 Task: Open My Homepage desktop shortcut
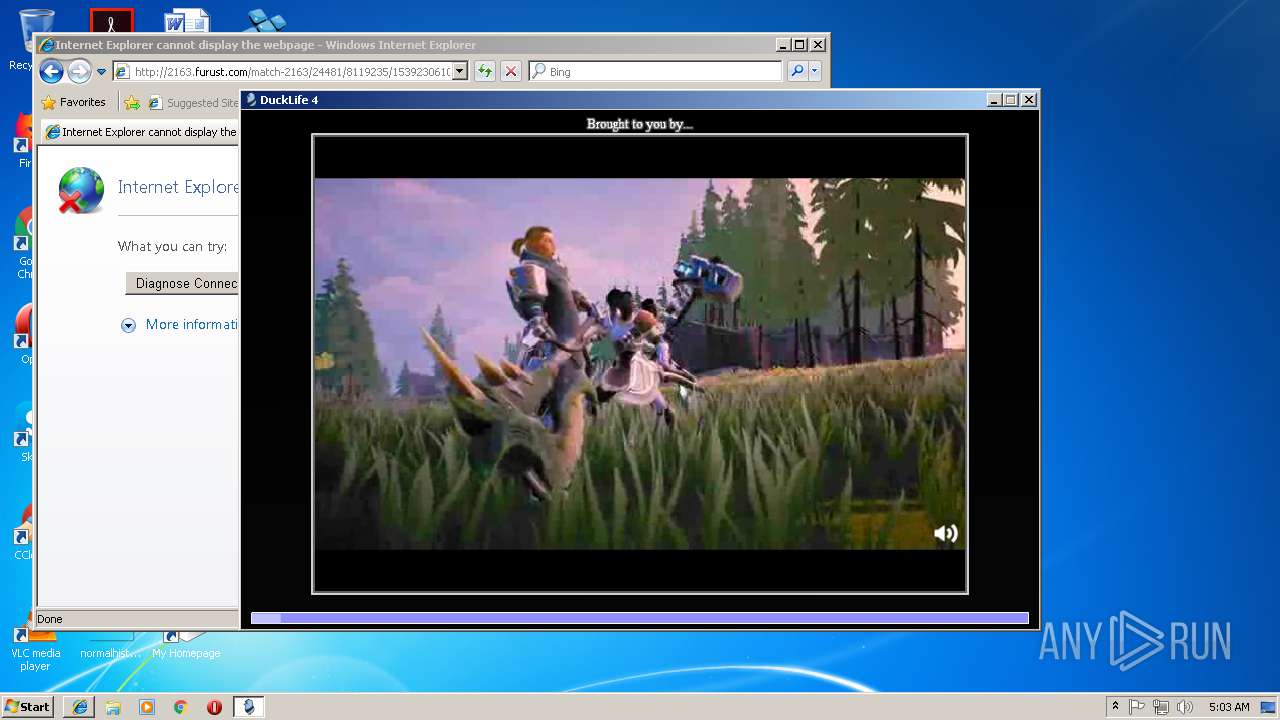(186, 645)
